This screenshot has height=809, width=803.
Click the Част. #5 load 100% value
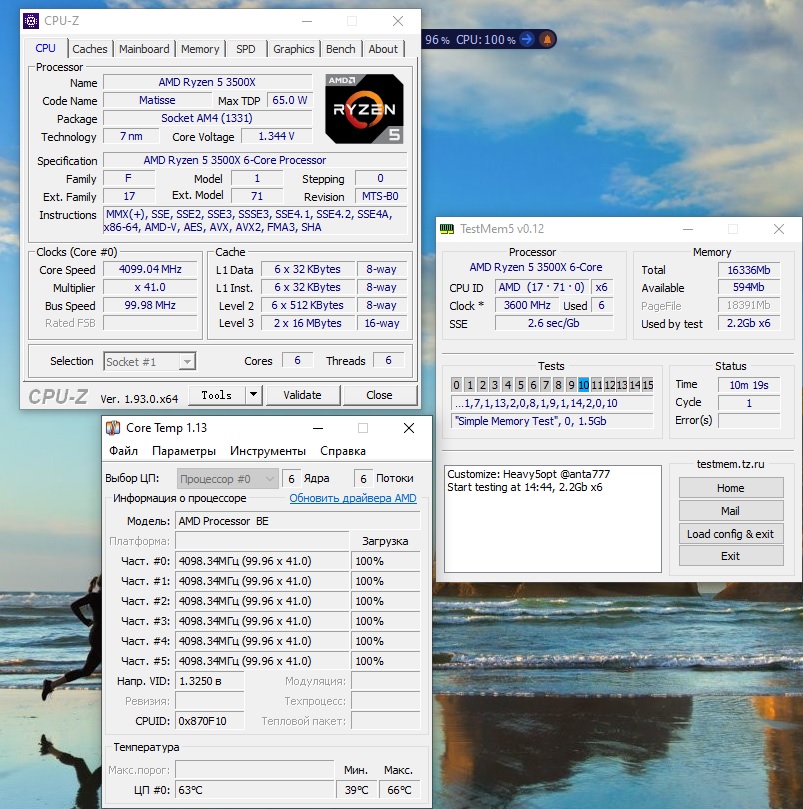click(386, 661)
